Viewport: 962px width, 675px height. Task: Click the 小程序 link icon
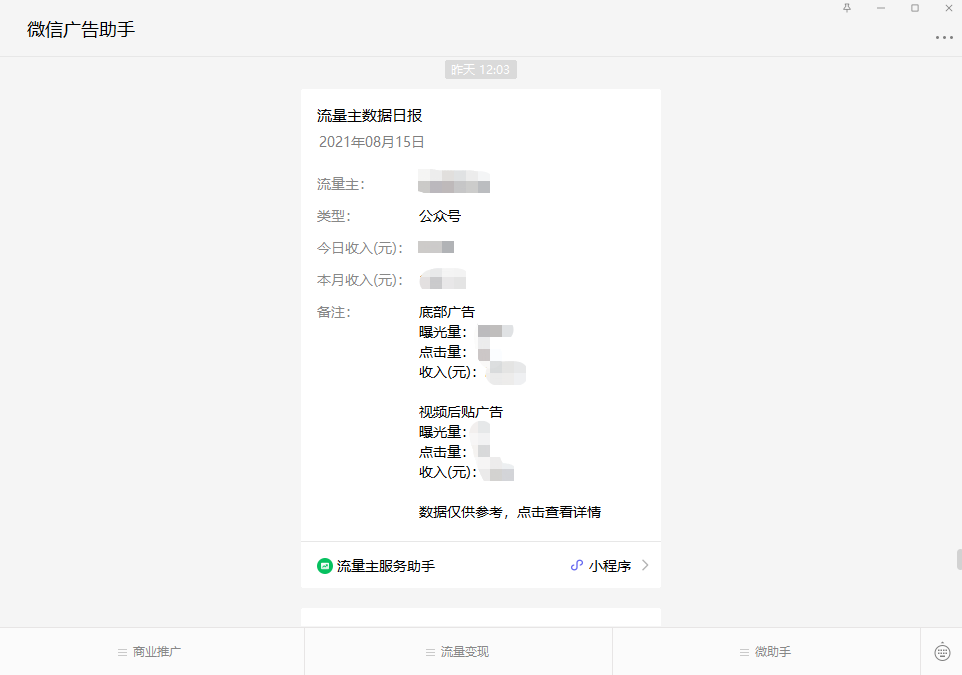(x=576, y=566)
